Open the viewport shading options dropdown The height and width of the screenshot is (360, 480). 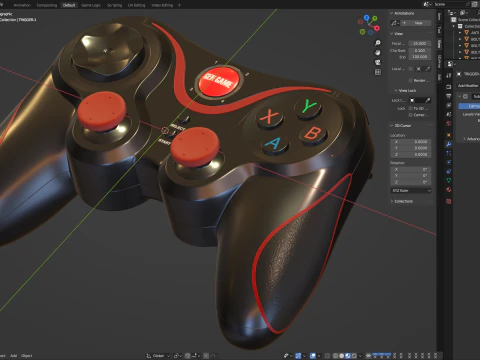pyautogui.click(x=360, y=356)
